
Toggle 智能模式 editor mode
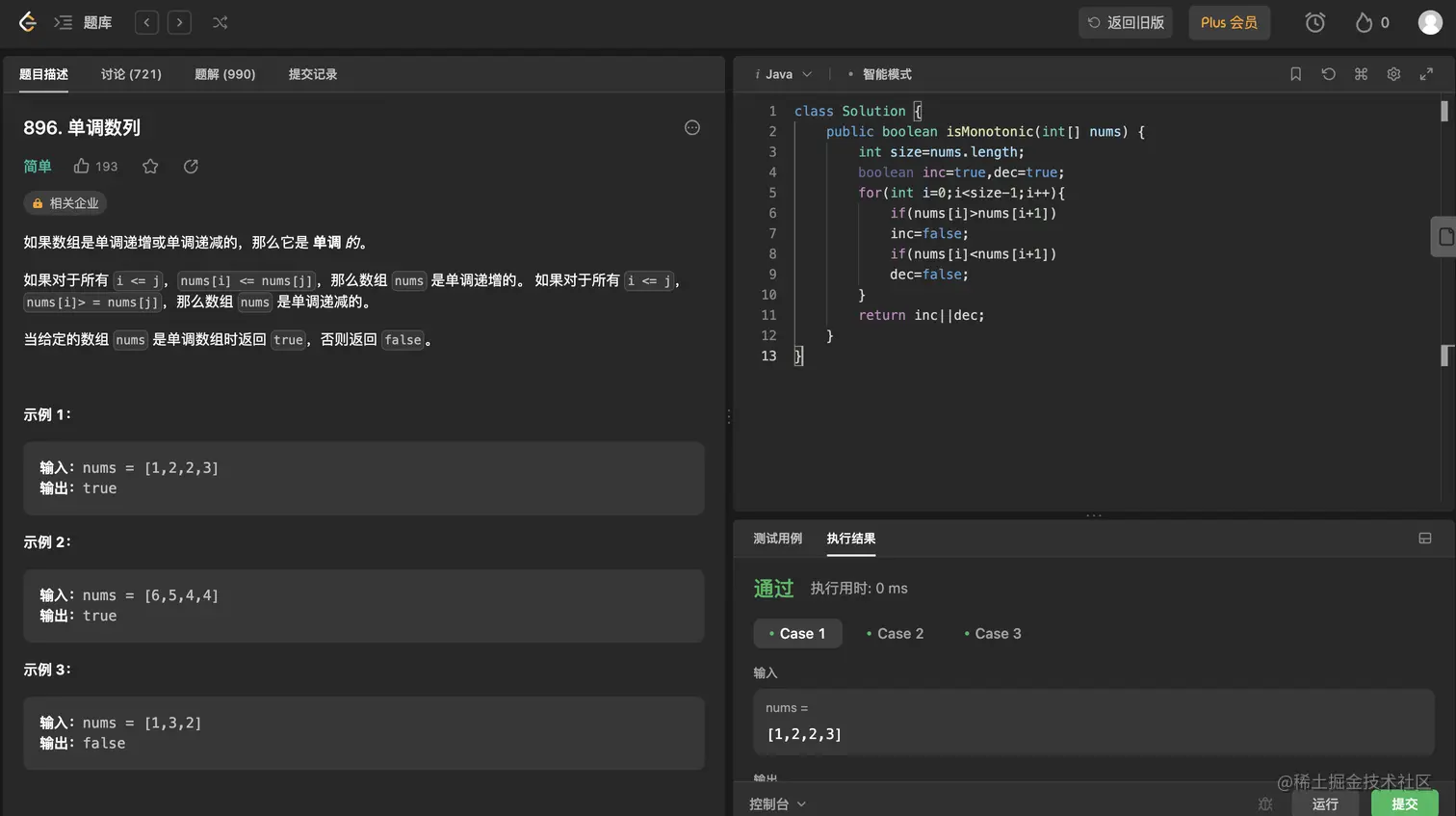pos(880,74)
